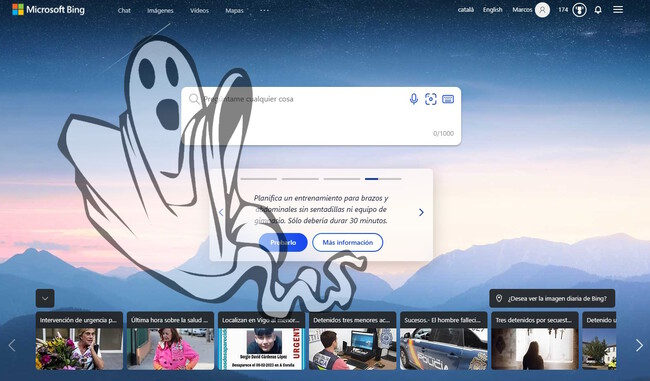The image size is (650, 381).
Task: Open the user profile avatar
Action: tap(542, 10)
